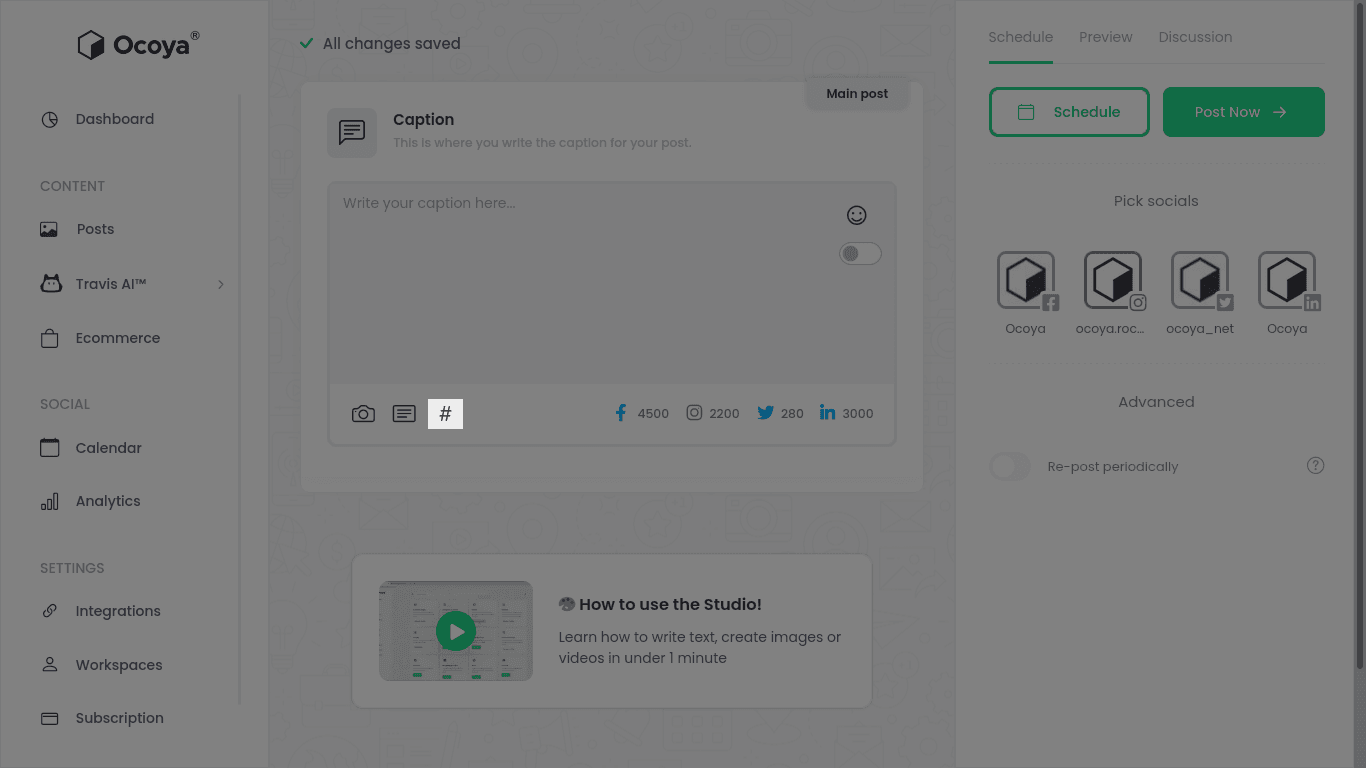The width and height of the screenshot is (1366, 768).
Task: Select the Schedule tab
Action: pyautogui.click(x=1020, y=37)
